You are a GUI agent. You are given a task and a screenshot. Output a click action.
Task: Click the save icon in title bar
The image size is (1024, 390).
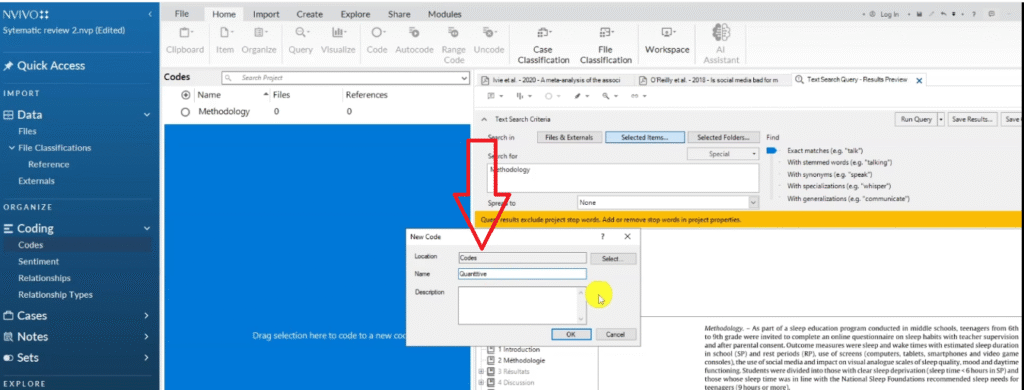tap(920, 14)
